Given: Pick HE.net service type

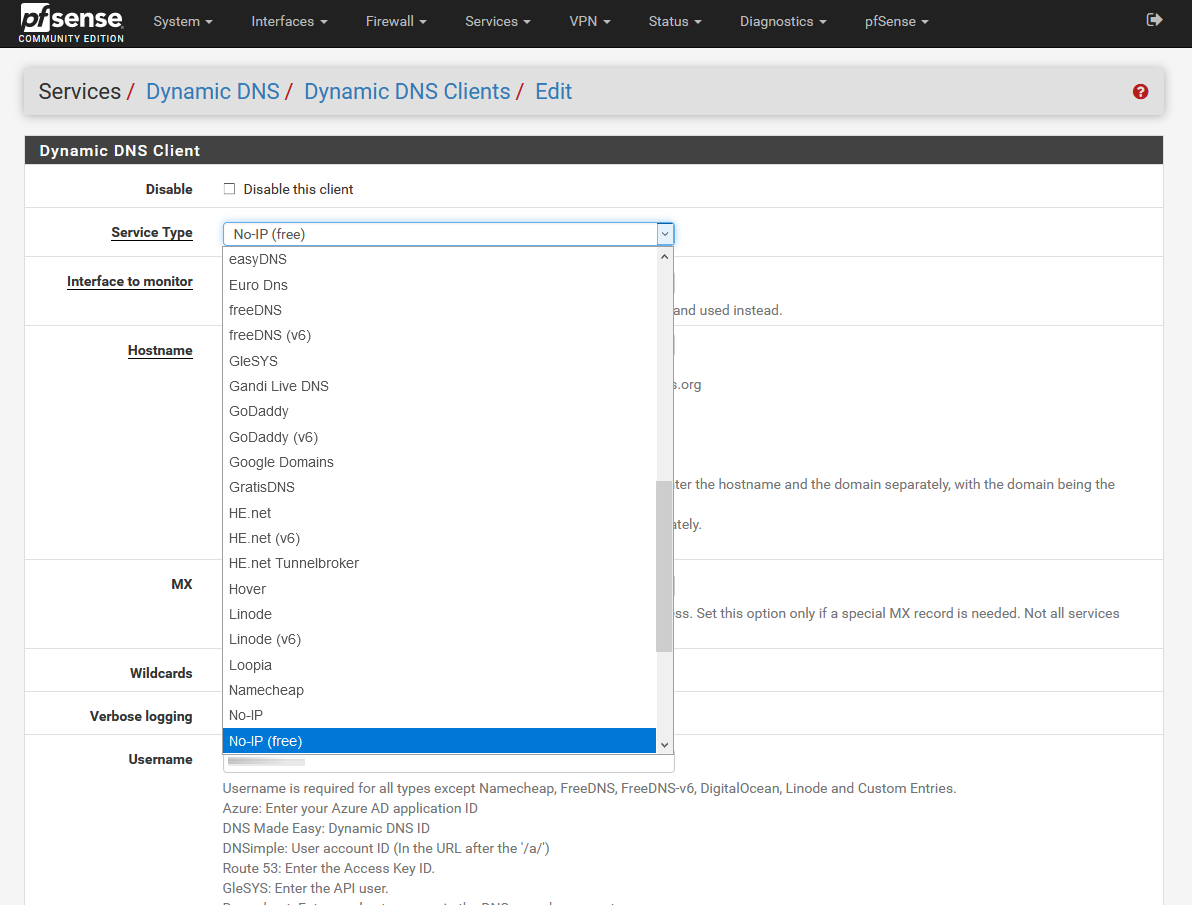Looking at the screenshot, I should click(439, 513).
